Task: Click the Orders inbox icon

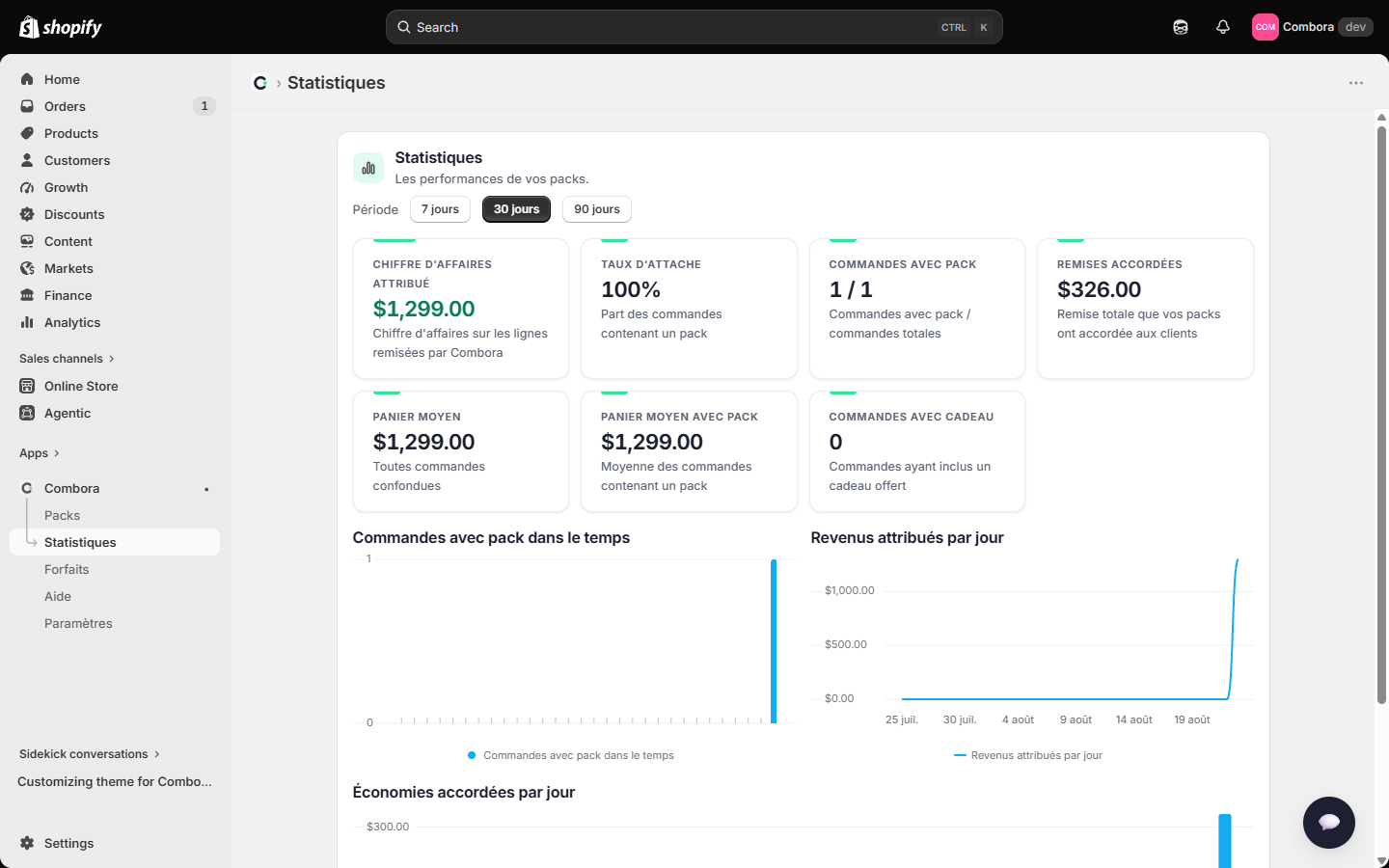Action: (27, 106)
